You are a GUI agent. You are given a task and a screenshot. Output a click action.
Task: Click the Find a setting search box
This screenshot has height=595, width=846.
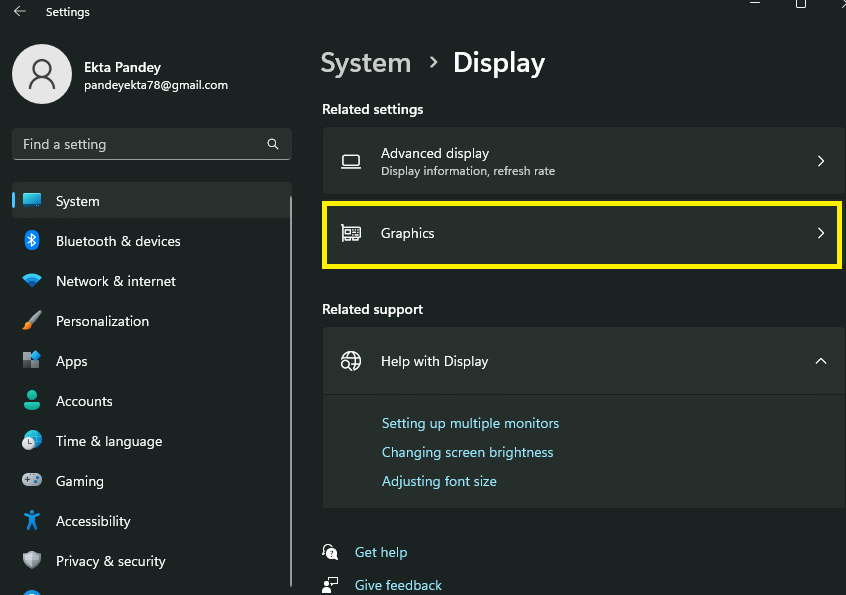point(140,144)
